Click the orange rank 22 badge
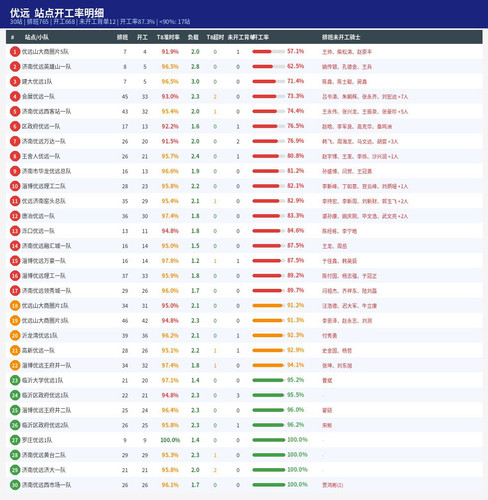Viewport: 488px width, 500px height. [x=15, y=365]
